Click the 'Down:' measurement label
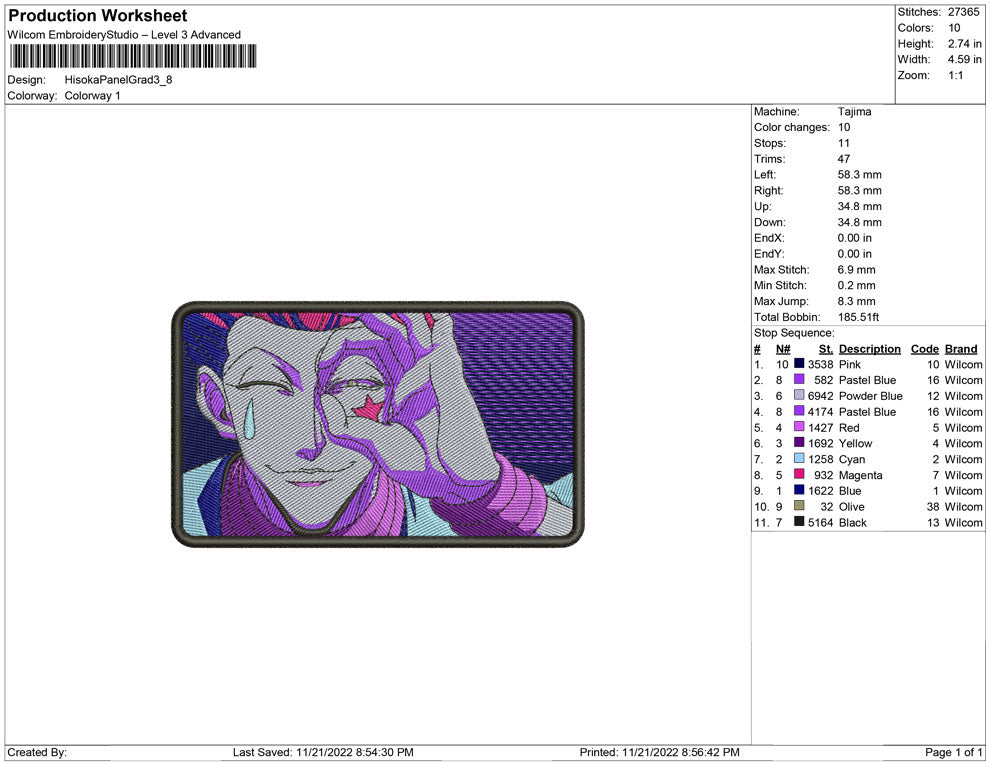Image resolution: width=990 pixels, height=762 pixels. tap(770, 222)
